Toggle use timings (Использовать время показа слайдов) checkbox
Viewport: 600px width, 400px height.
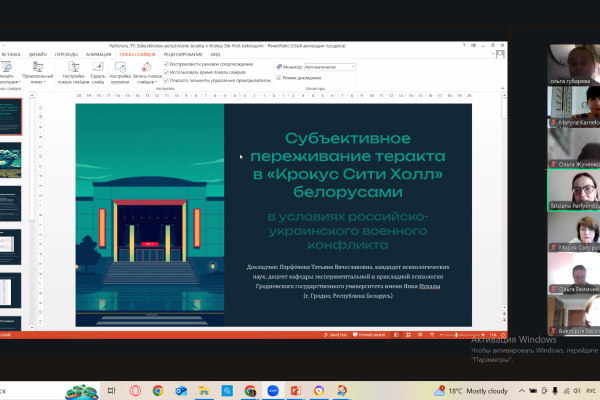click(x=166, y=72)
